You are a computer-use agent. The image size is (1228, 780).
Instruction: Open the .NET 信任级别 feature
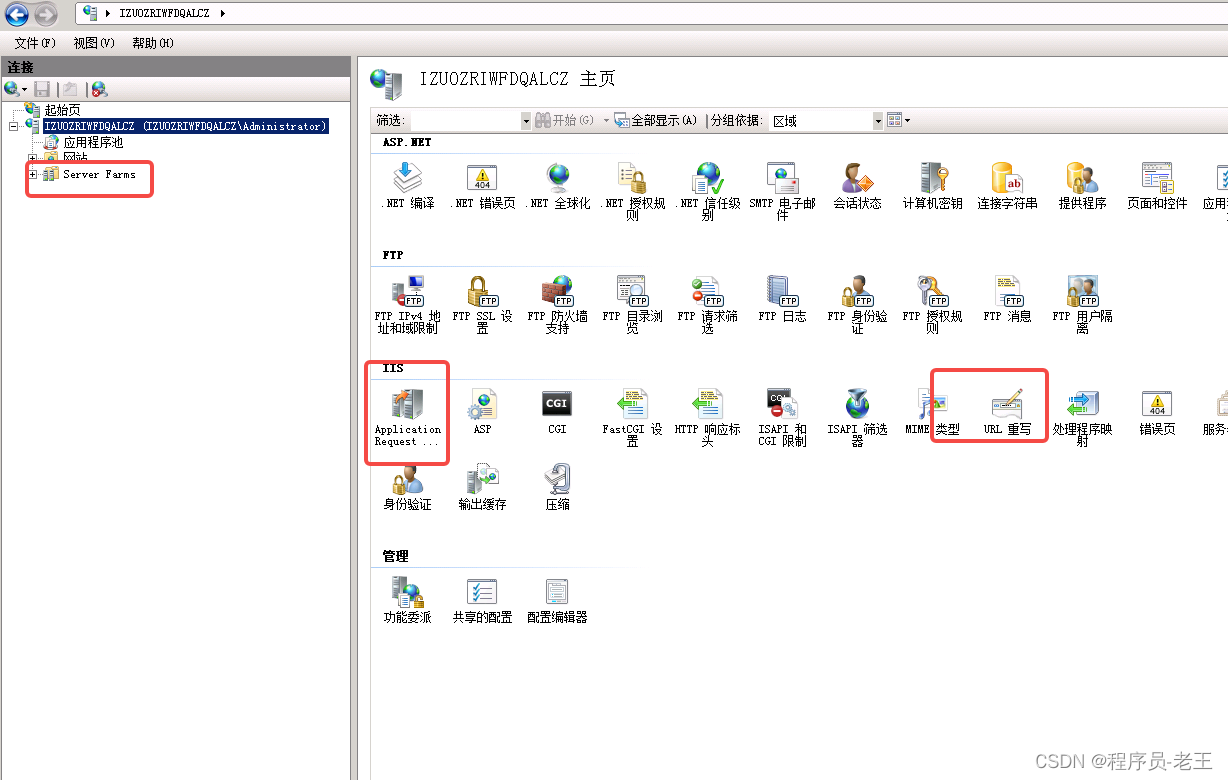point(707,191)
